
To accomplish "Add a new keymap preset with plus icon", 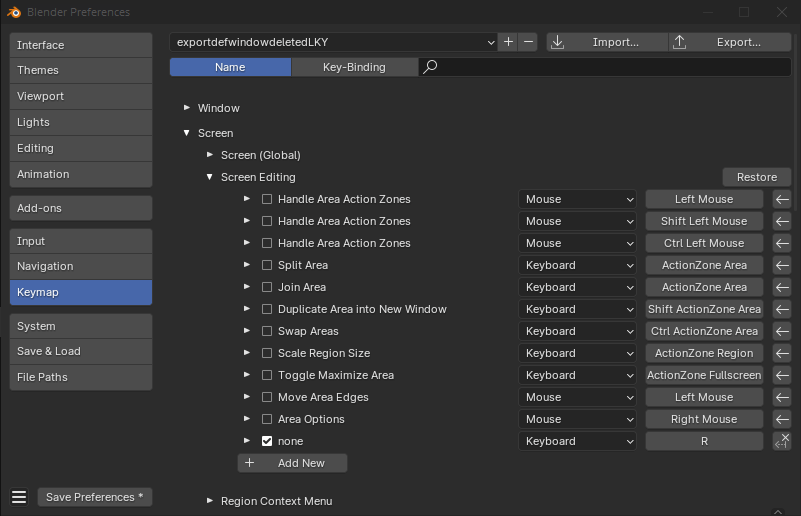I will coord(508,42).
